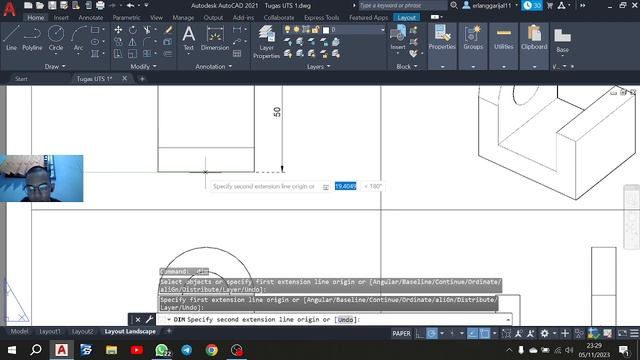Screen dimensions: 640x360
Task: Toggle the layer lock icon in Layers panel
Action: pos(315,29)
